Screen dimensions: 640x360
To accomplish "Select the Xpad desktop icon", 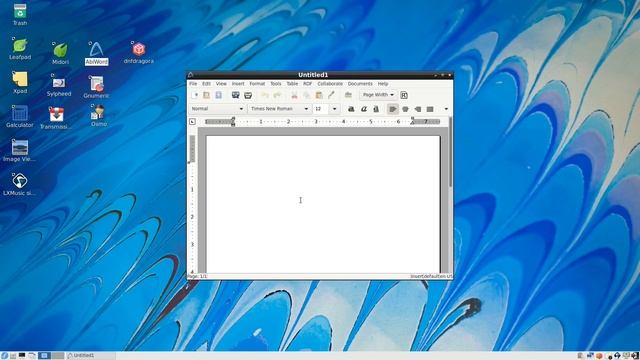I will [x=20, y=82].
